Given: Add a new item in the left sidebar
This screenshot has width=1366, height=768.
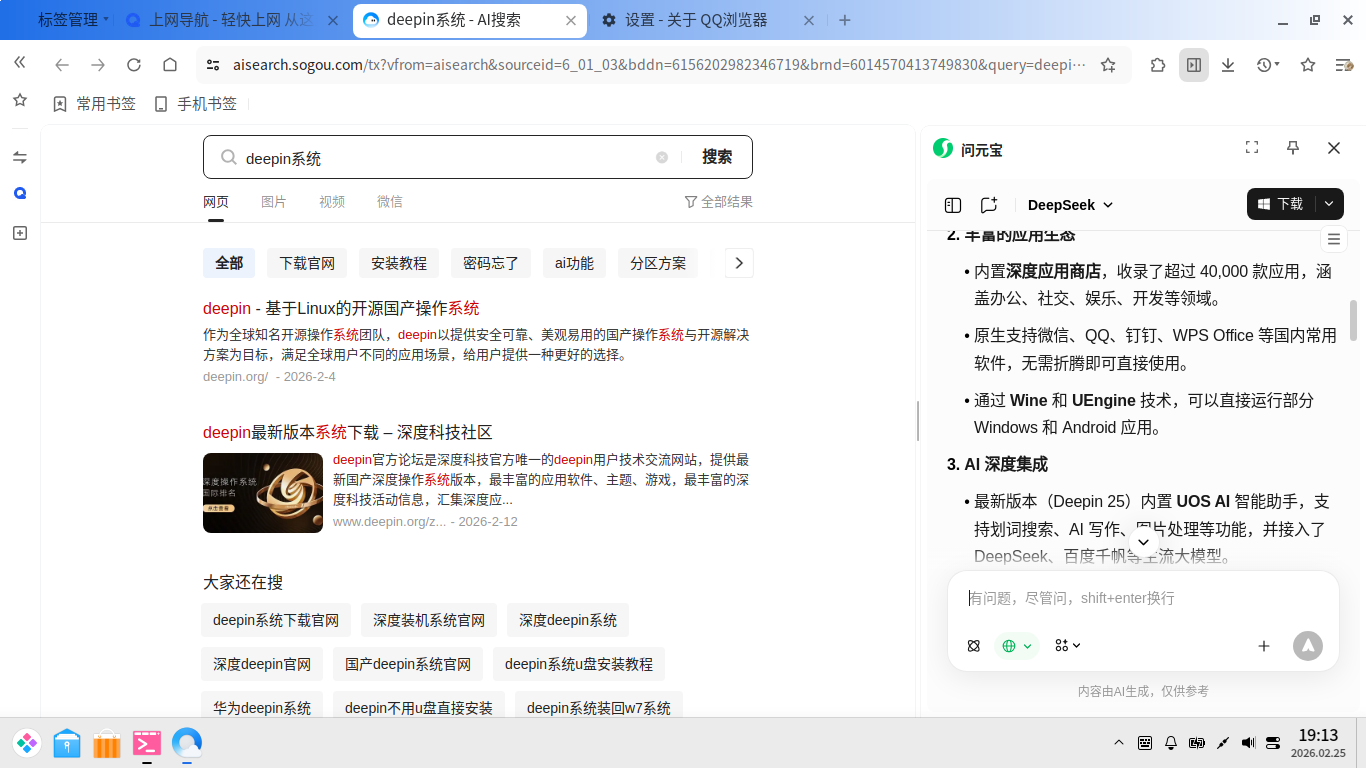Looking at the screenshot, I should [20, 233].
